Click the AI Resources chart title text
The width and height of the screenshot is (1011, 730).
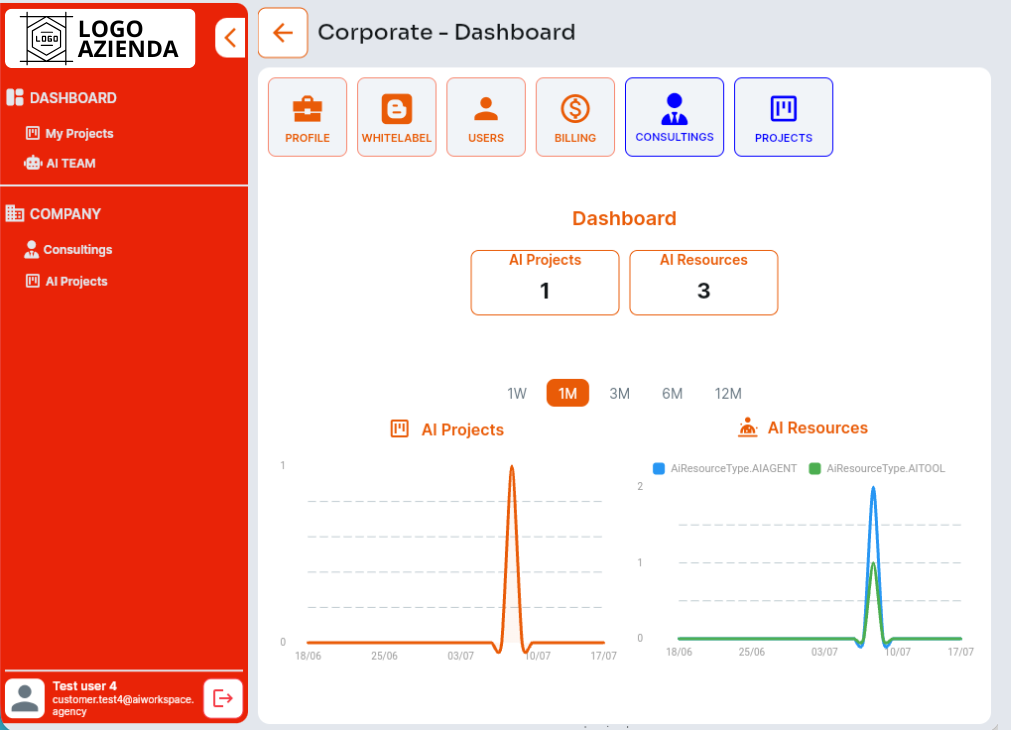(818, 428)
